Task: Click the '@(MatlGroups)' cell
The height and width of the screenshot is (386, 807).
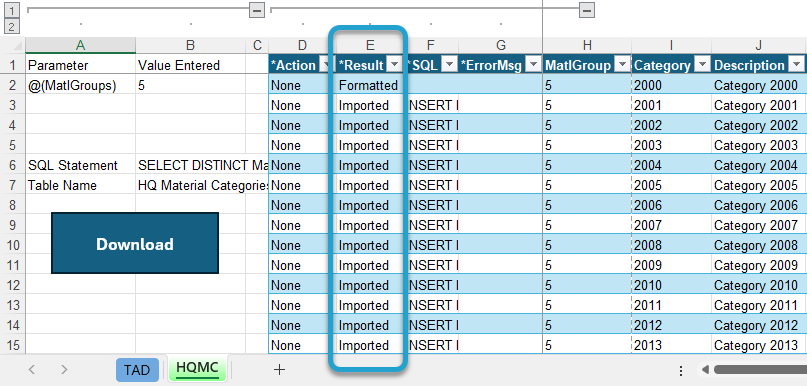Action: click(x=80, y=85)
